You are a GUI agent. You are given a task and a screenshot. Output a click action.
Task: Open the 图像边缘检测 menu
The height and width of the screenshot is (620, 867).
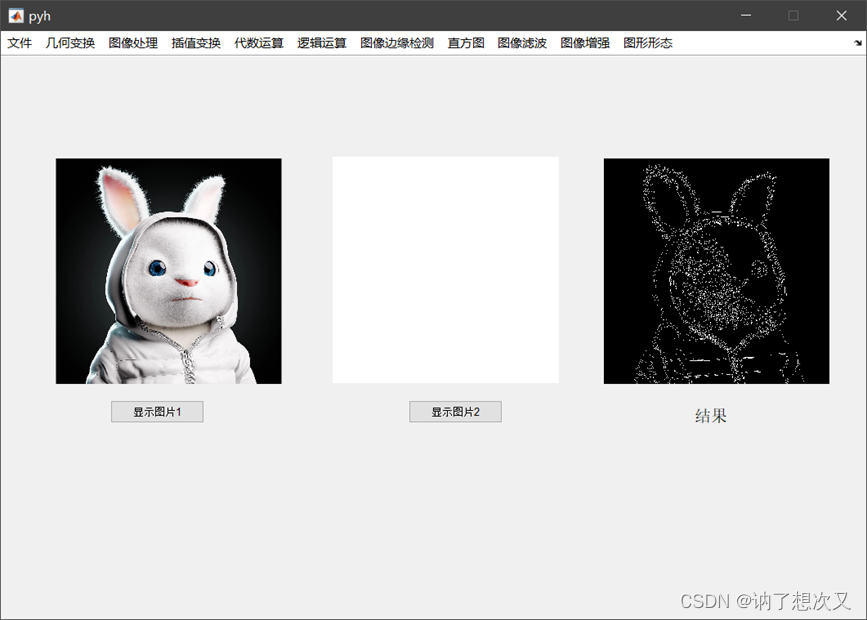click(397, 43)
